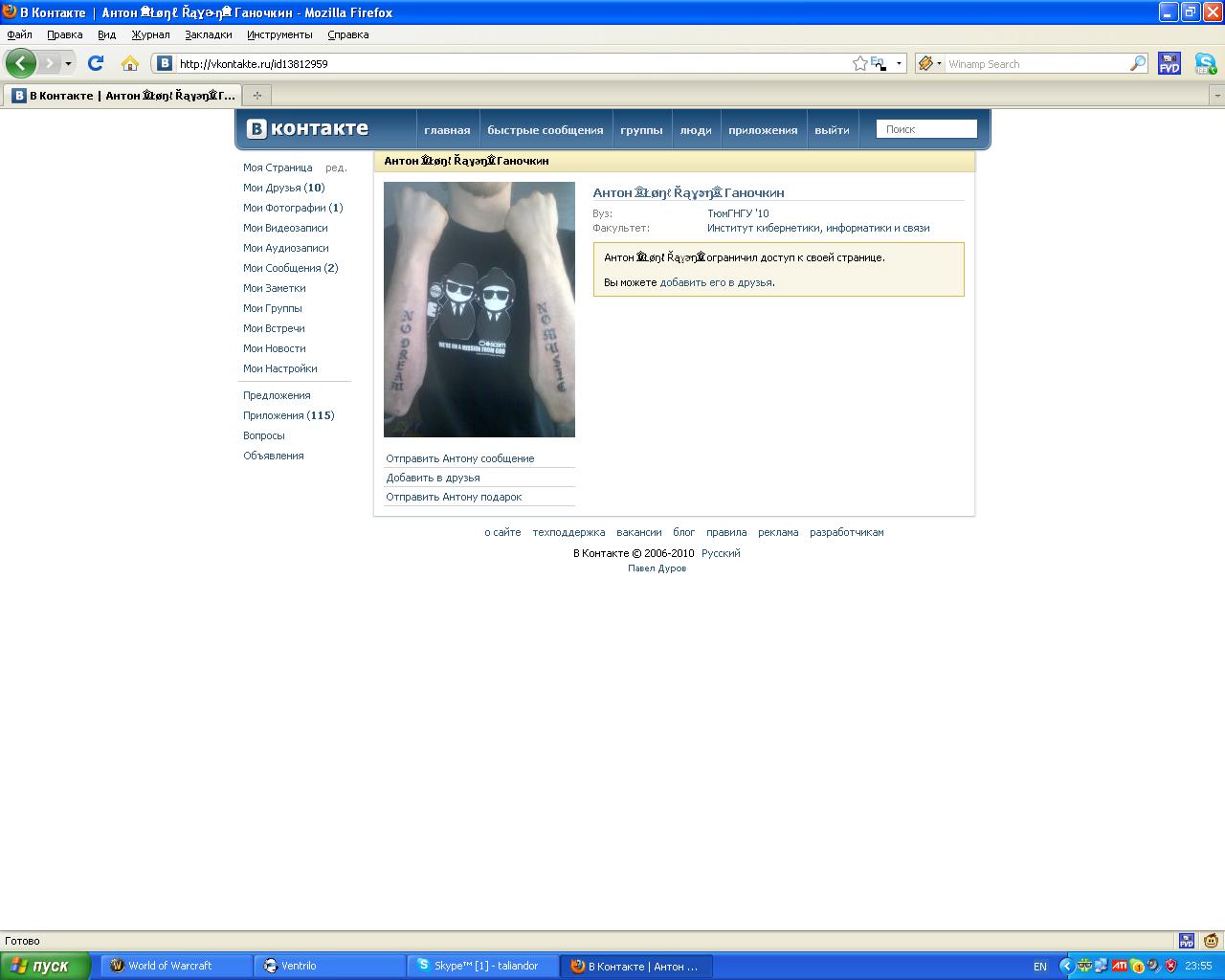Screen dimensions: 1225x980
Task: Click the VK site favicon in the address bar
Action: point(165,63)
